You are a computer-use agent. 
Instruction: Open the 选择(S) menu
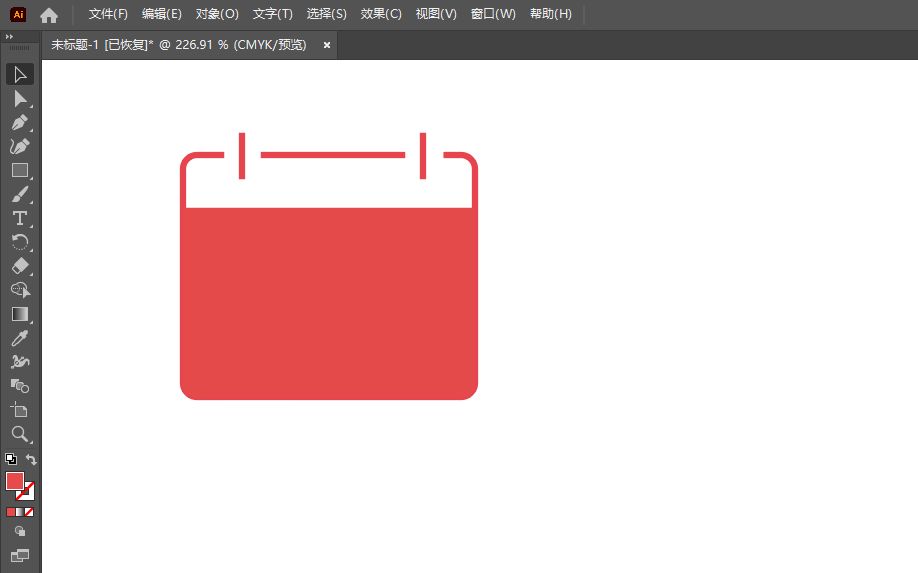327,14
